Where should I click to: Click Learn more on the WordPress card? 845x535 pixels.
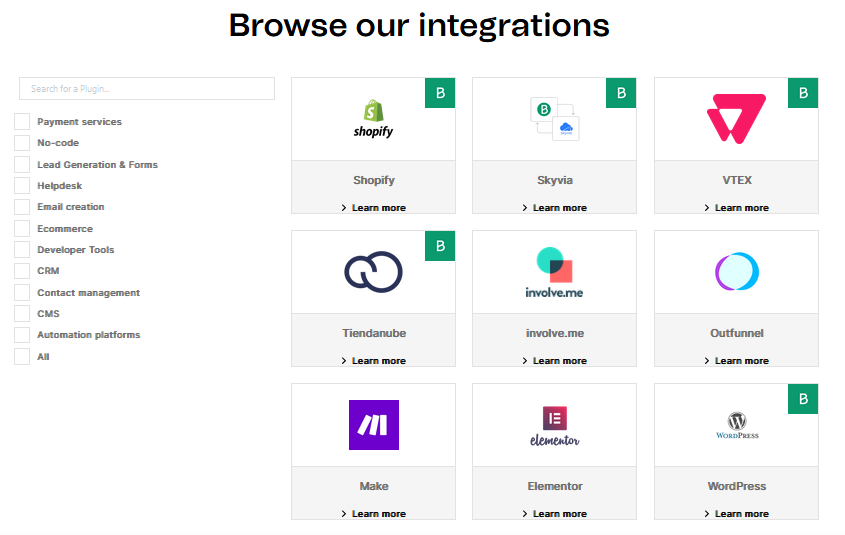pyautogui.click(x=736, y=514)
